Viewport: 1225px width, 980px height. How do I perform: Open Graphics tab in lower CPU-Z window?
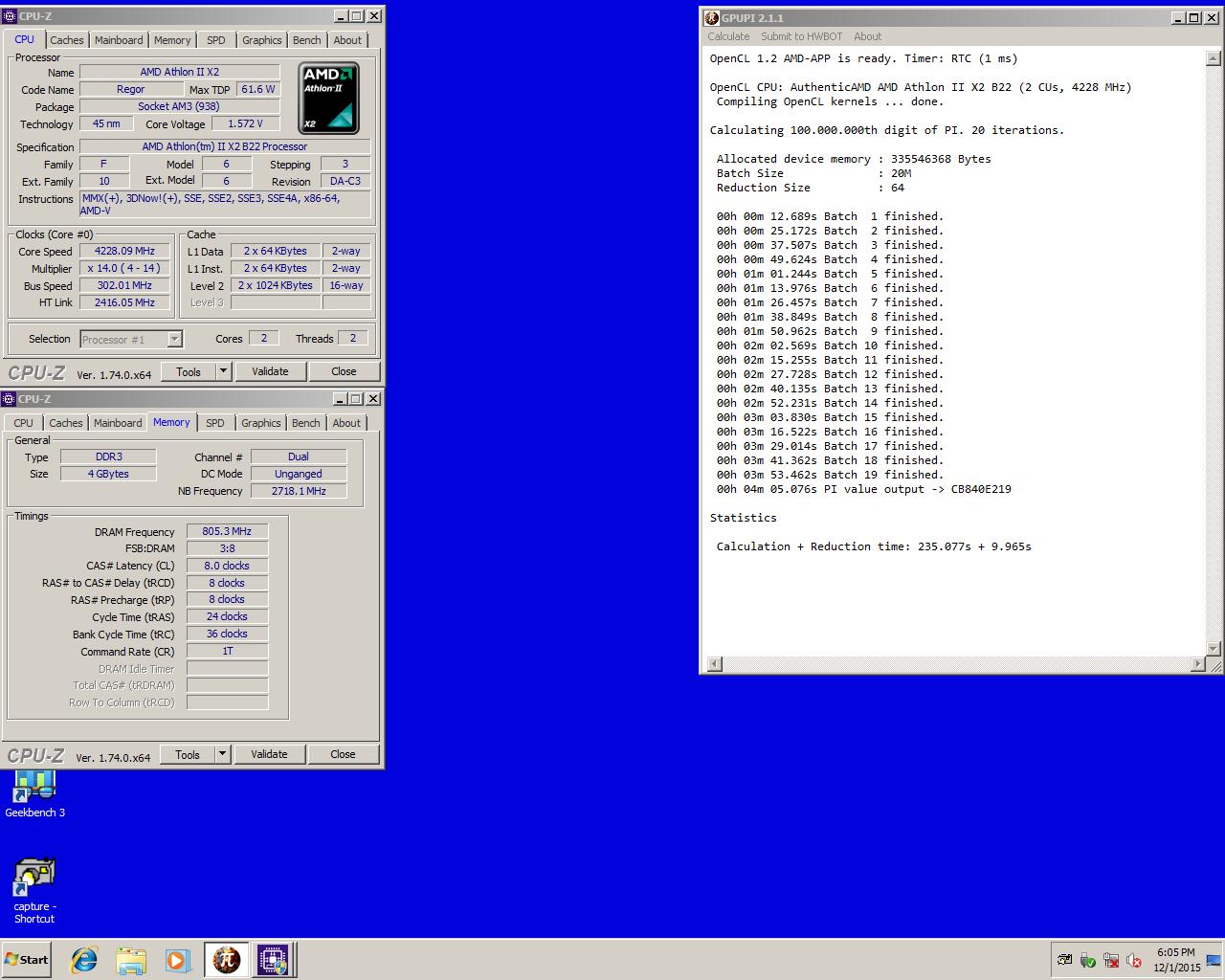pos(260,423)
